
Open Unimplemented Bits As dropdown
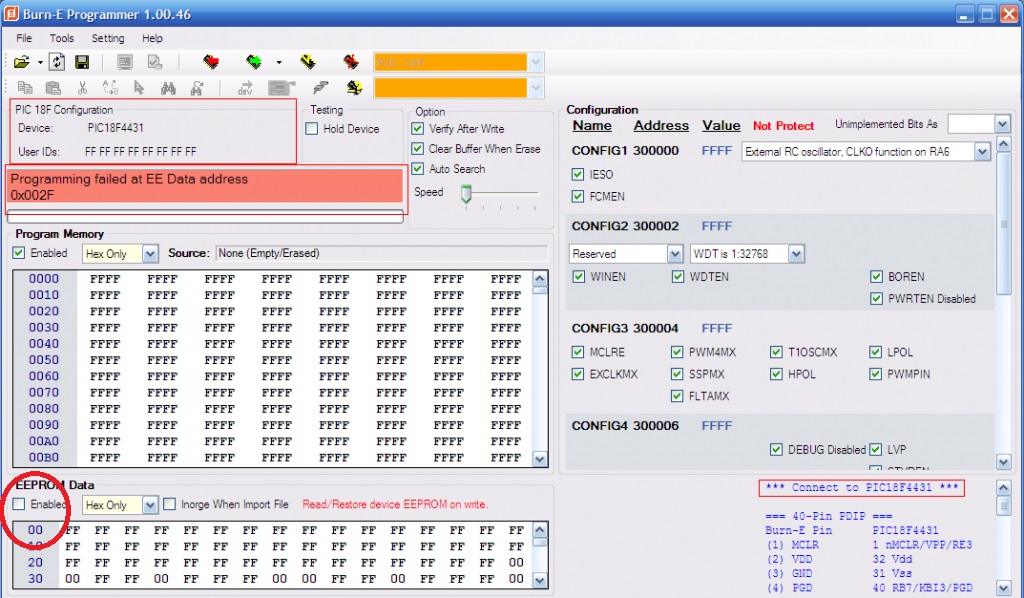(x=1002, y=123)
